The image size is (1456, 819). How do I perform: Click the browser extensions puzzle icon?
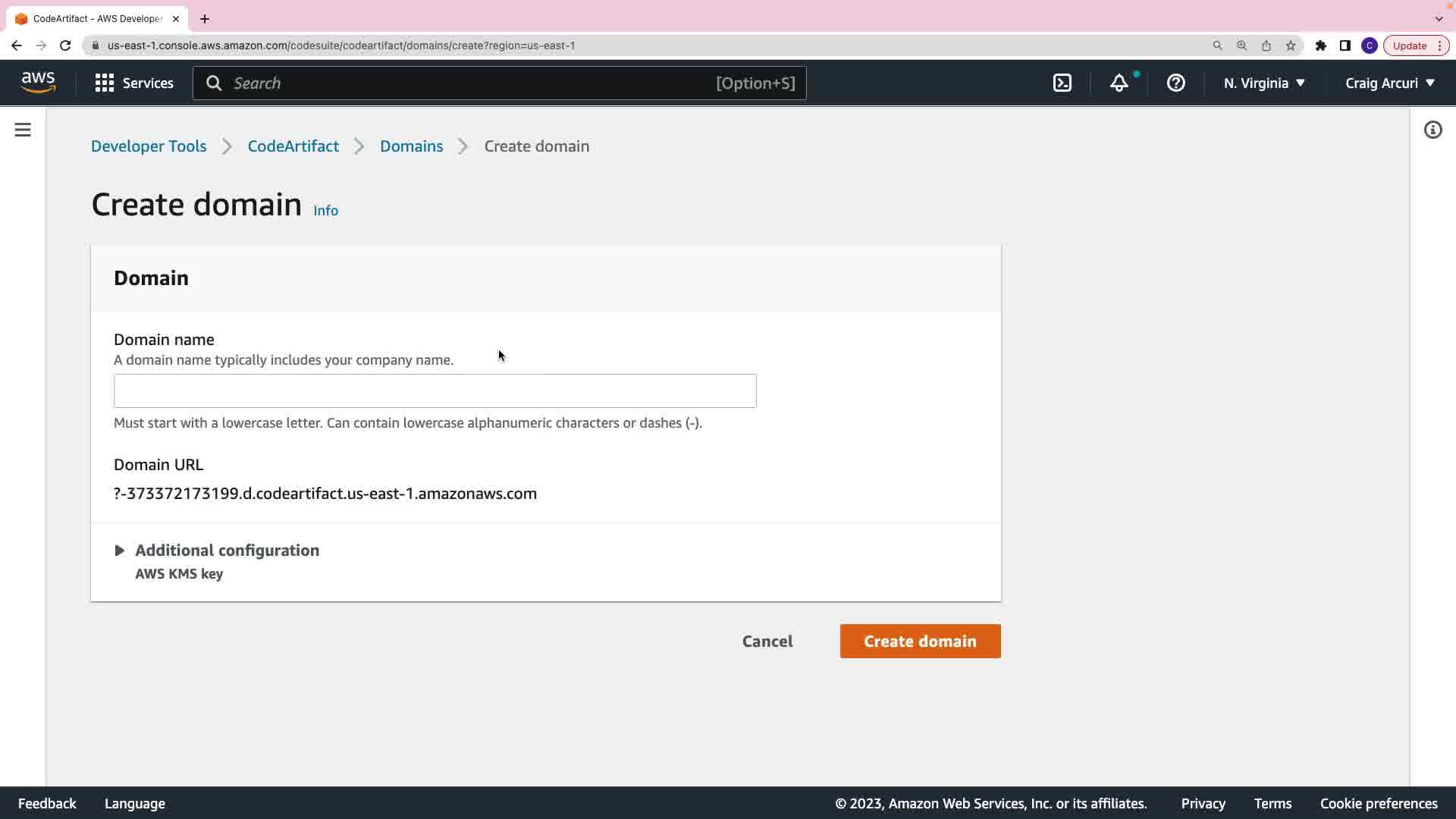point(1321,45)
